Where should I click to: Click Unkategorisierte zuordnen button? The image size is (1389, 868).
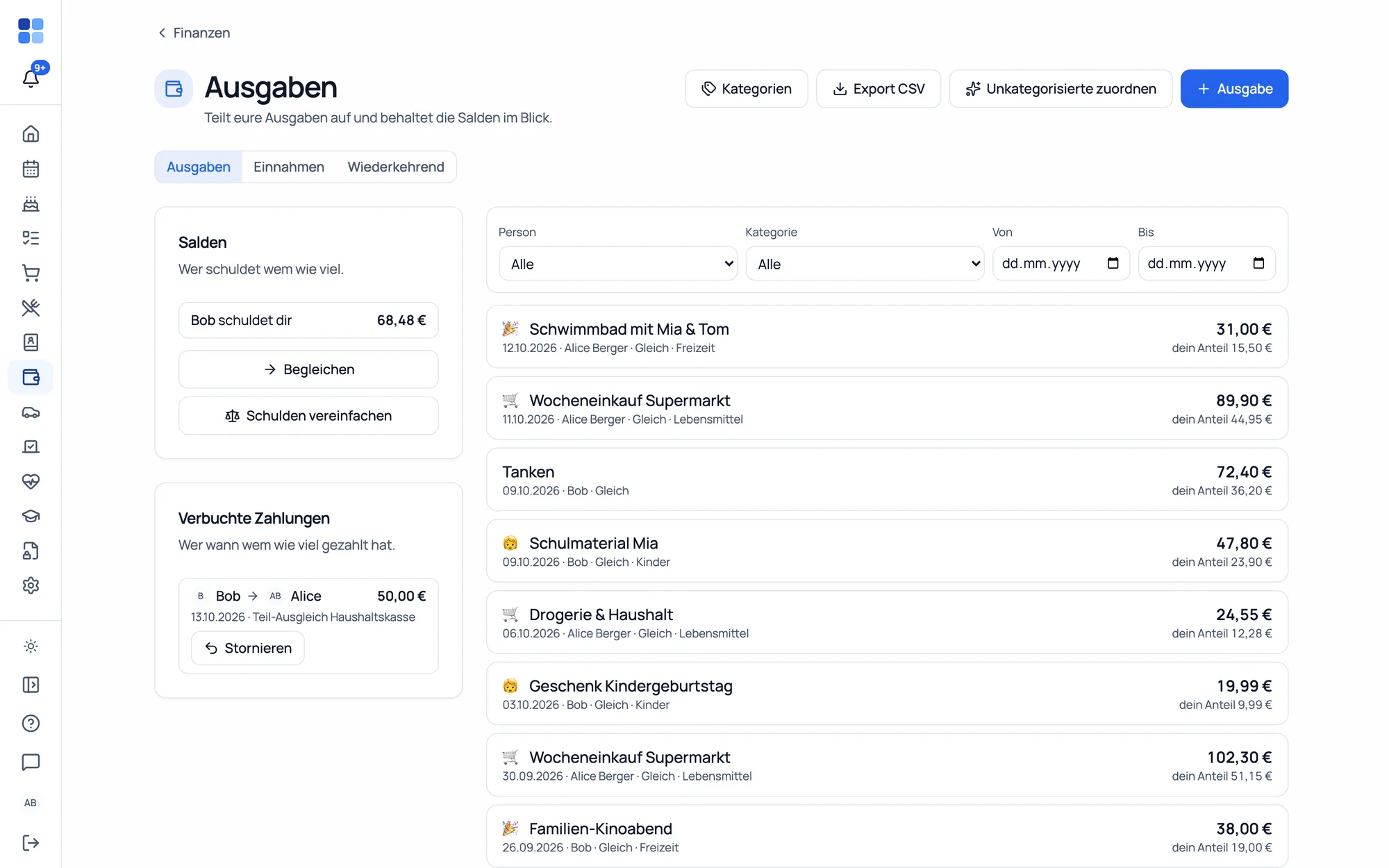pyautogui.click(x=1061, y=89)
